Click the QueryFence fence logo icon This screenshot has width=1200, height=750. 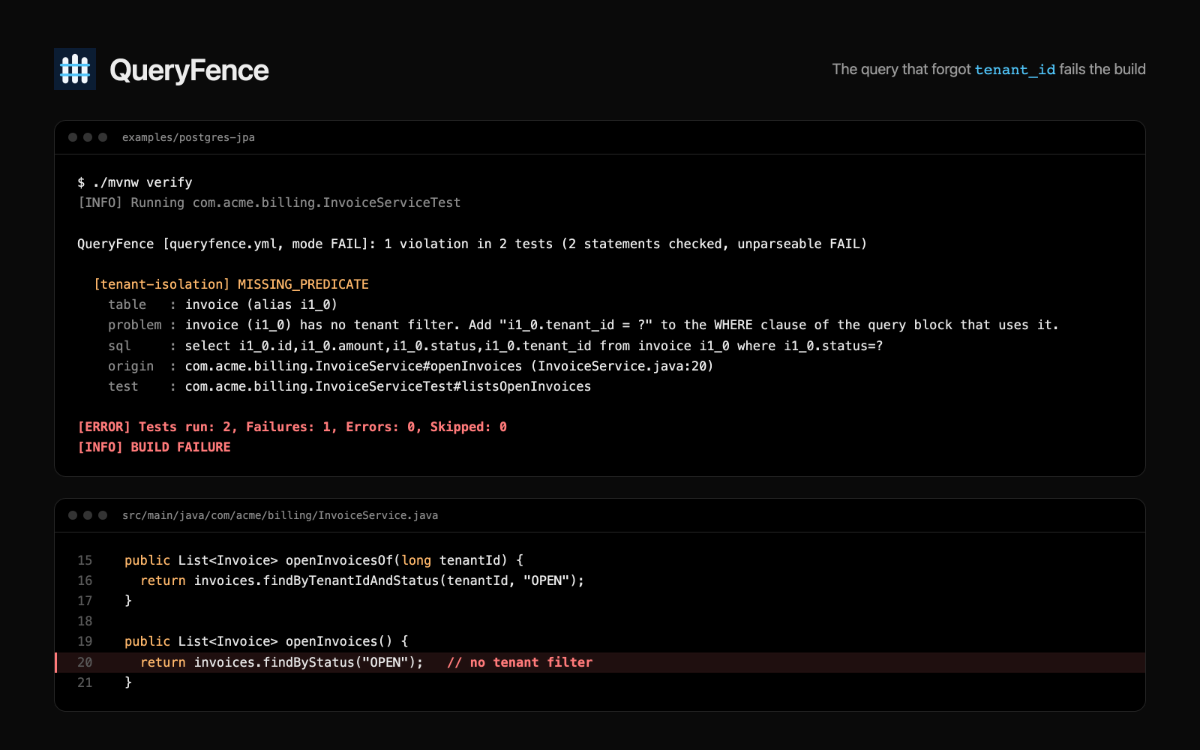75,69
